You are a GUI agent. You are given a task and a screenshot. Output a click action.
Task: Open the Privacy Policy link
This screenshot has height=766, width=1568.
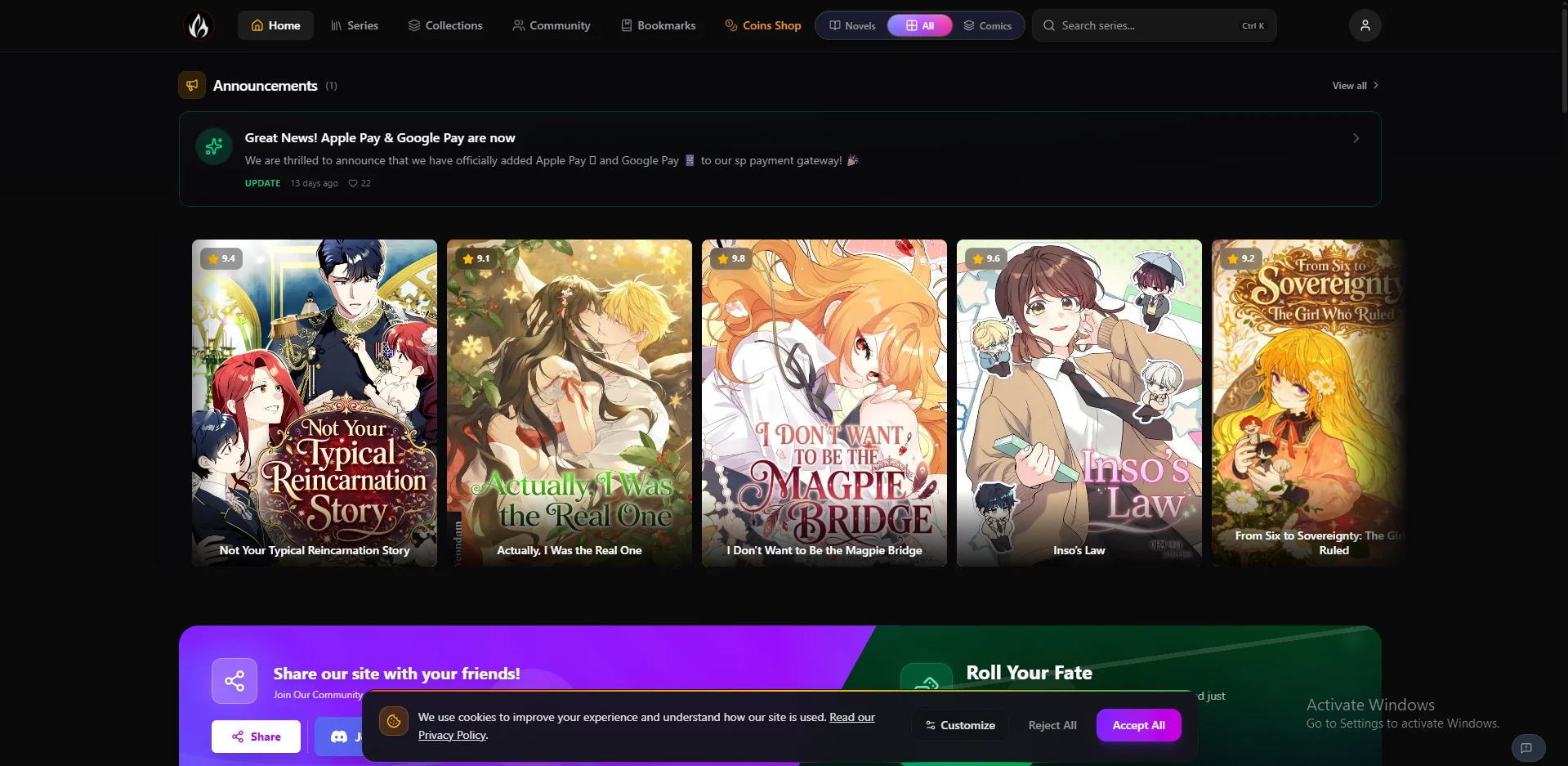452,735
